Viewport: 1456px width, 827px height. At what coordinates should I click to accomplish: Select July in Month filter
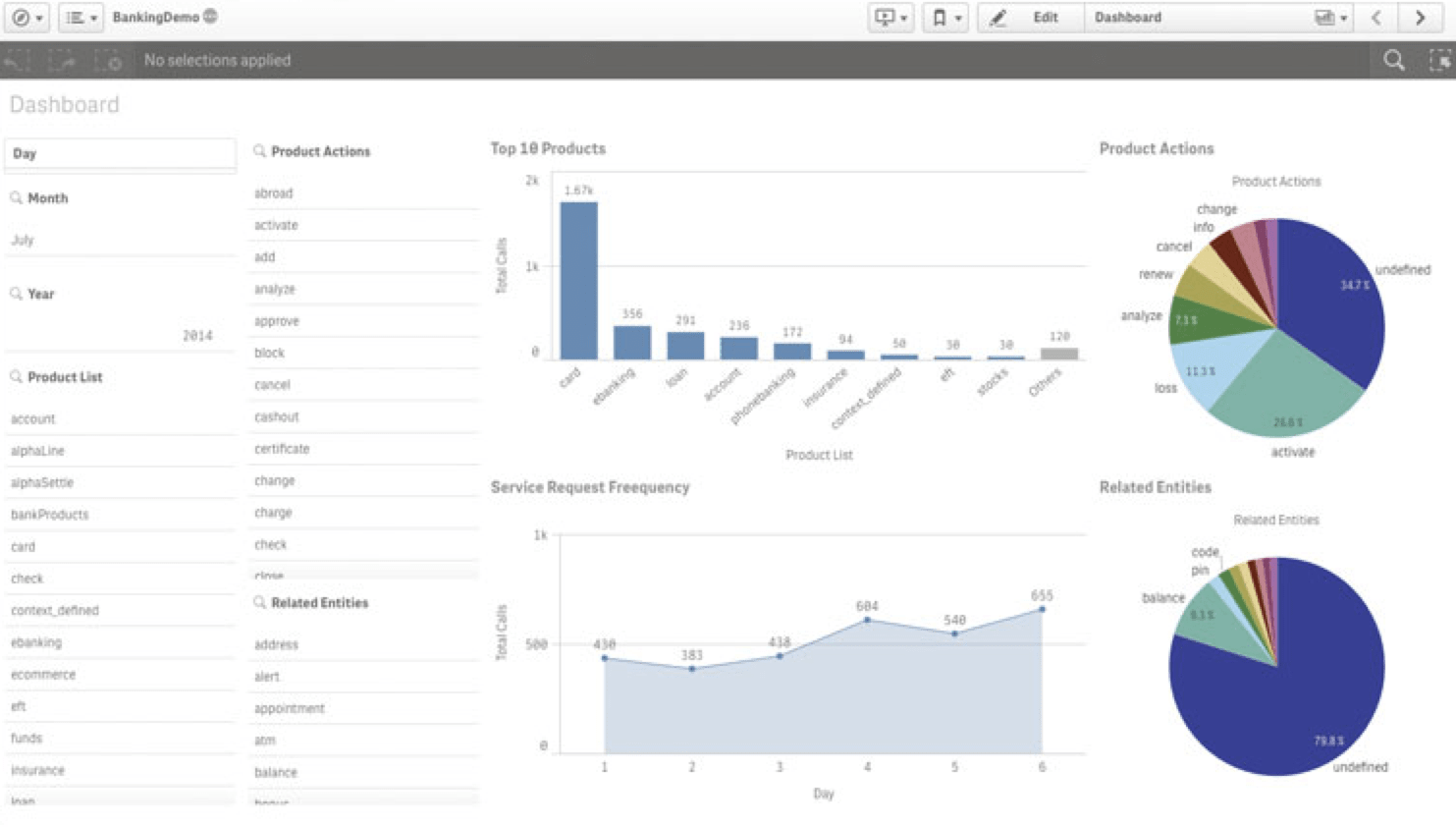point(120,240)
